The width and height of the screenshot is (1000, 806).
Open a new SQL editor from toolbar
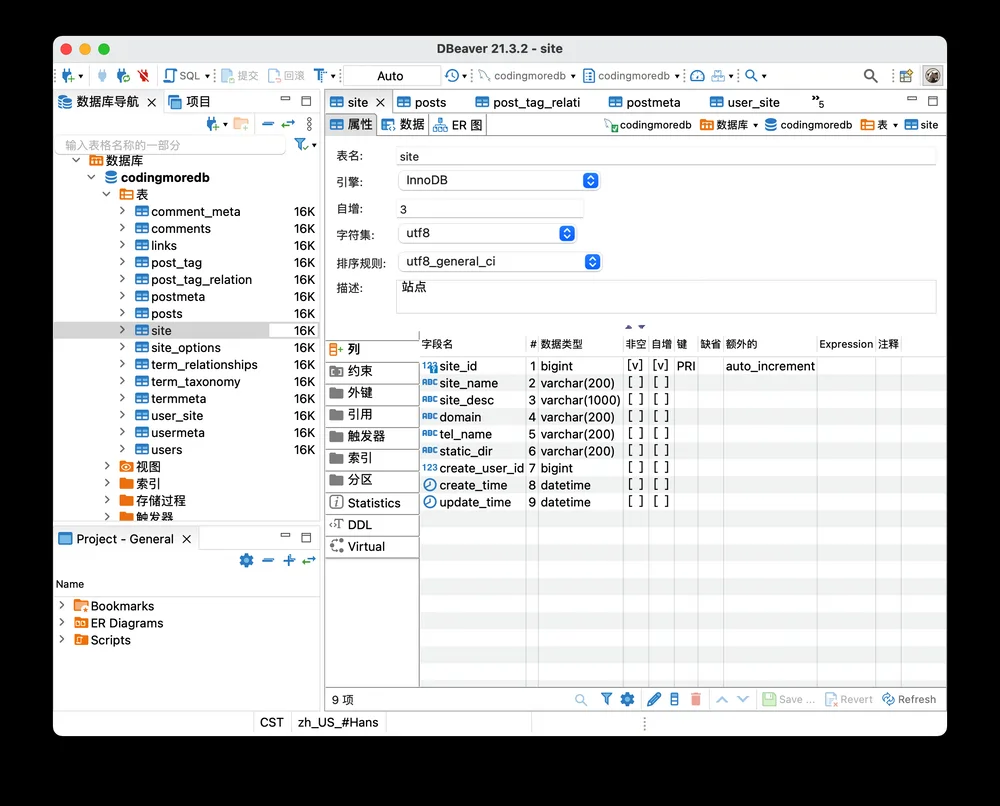click(x=182, y=75)
